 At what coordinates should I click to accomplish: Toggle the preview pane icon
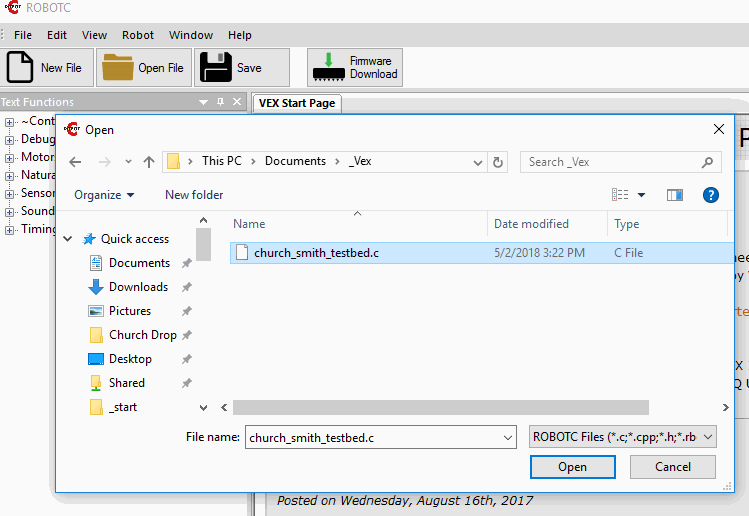674,195
